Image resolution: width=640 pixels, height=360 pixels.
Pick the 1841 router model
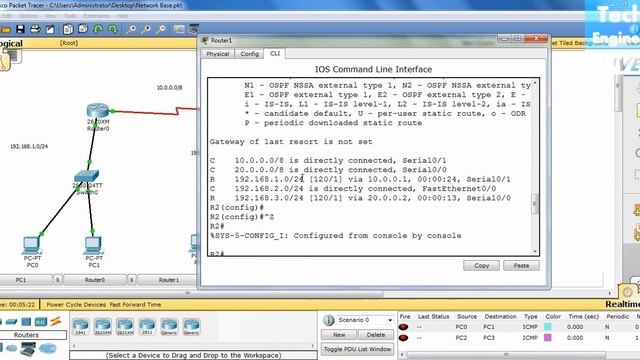click(80, 327)
